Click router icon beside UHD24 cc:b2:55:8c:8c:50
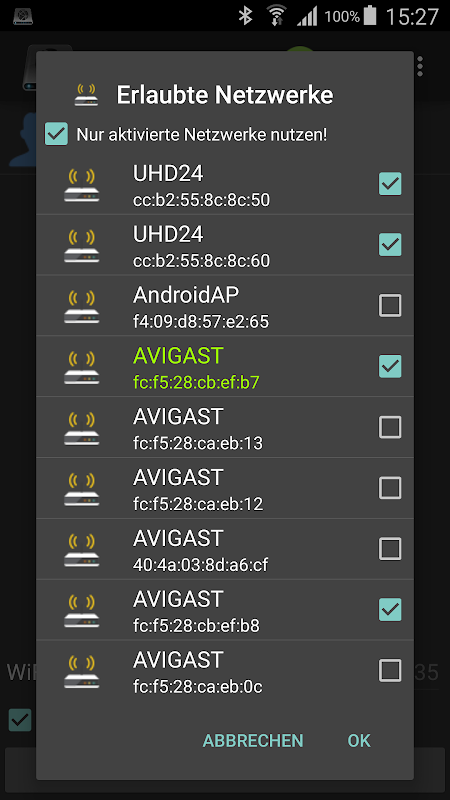This screenshot has height=800, width=450. click(82, 185)
